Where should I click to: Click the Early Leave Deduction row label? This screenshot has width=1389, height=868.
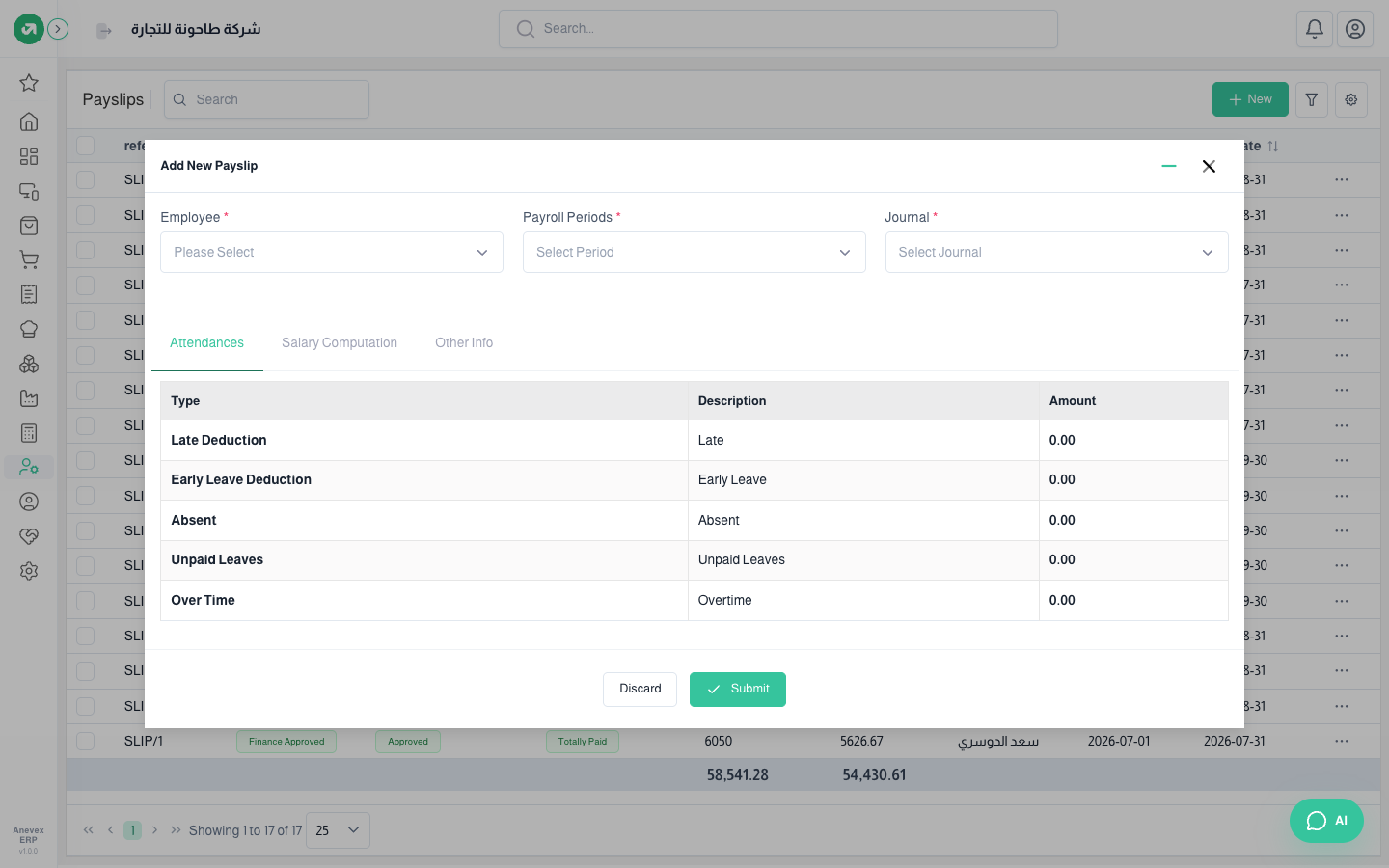(x=241, y=479)
